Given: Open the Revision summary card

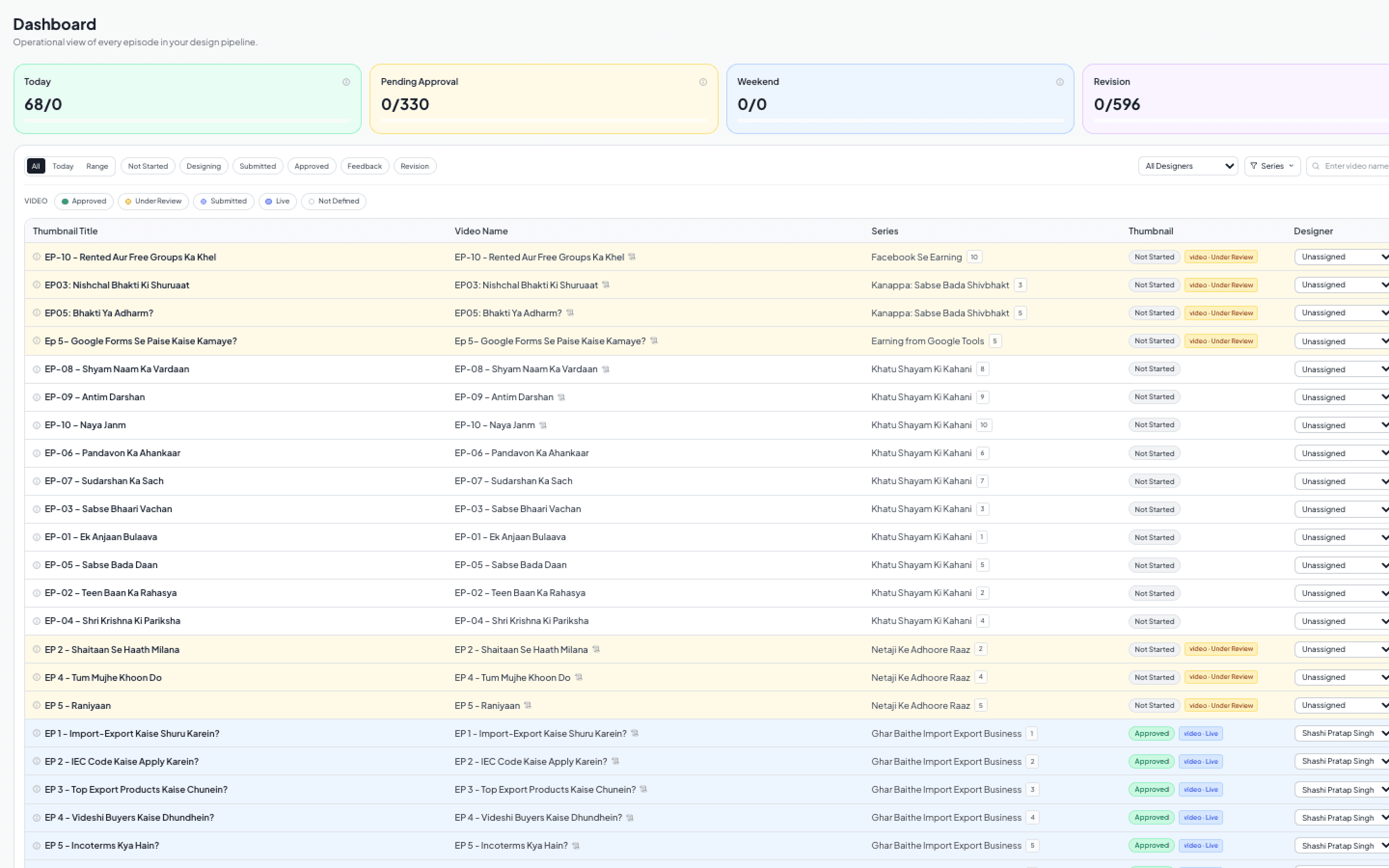Looking at the screenshot, I should click(x=1236, y=99).
